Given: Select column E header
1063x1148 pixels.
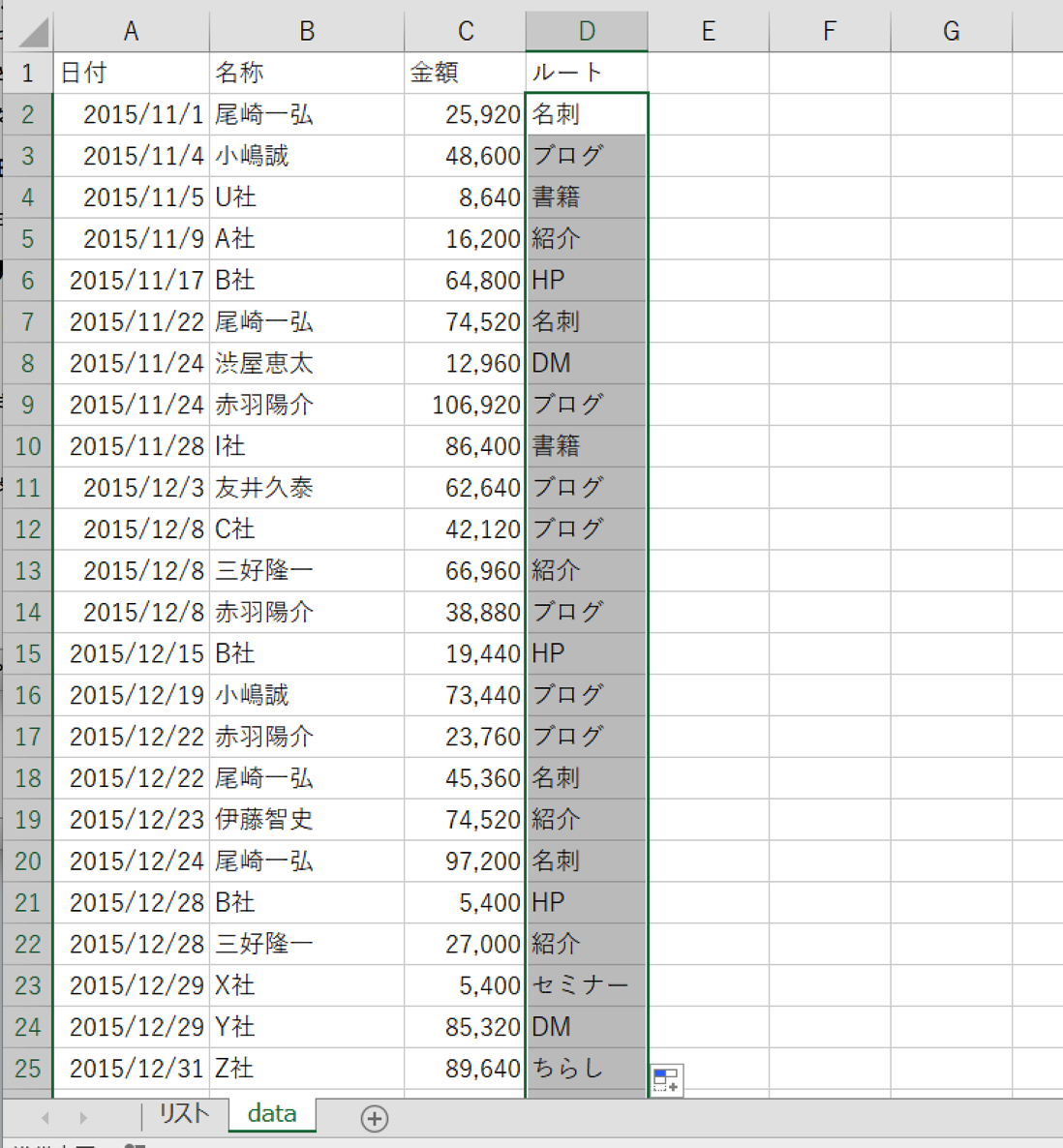Looking at the screenshot, I should 708,32.
